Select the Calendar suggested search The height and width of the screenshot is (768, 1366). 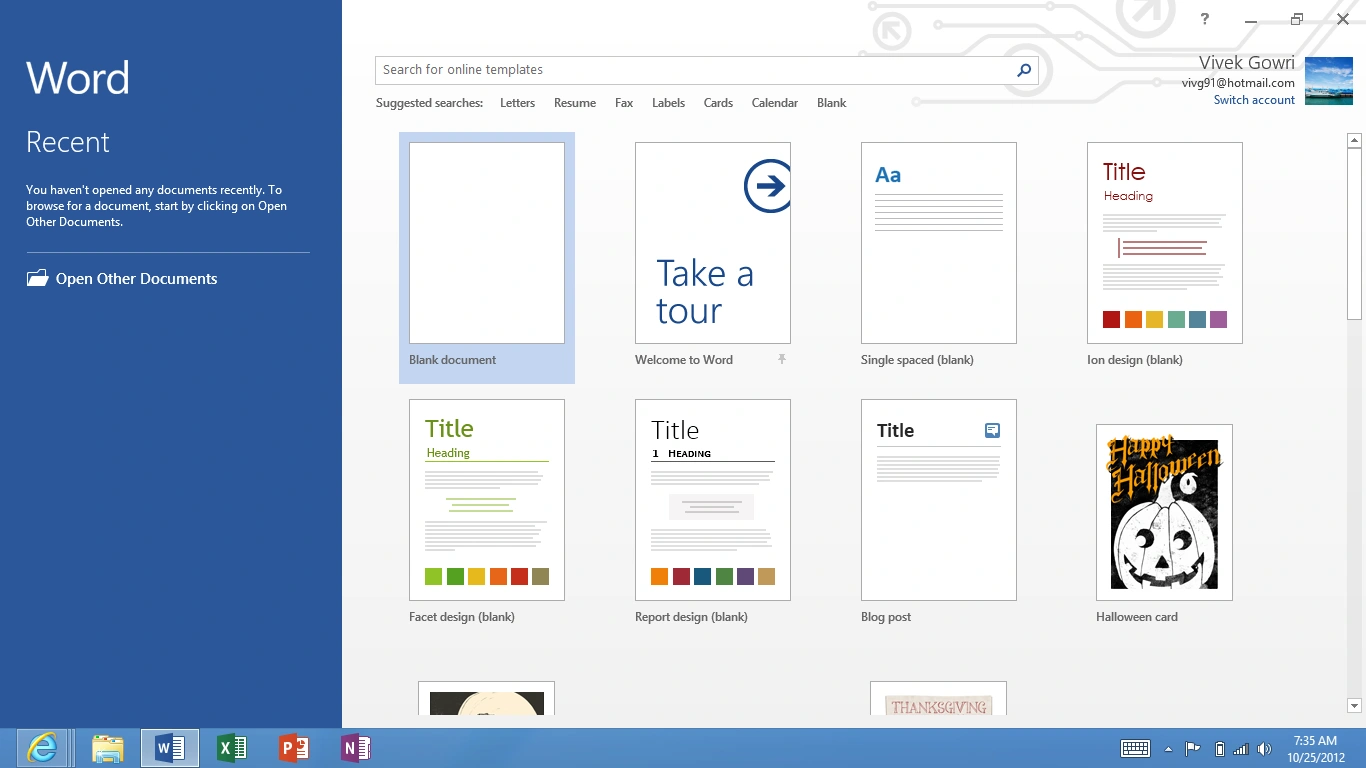tap(774, 103)
